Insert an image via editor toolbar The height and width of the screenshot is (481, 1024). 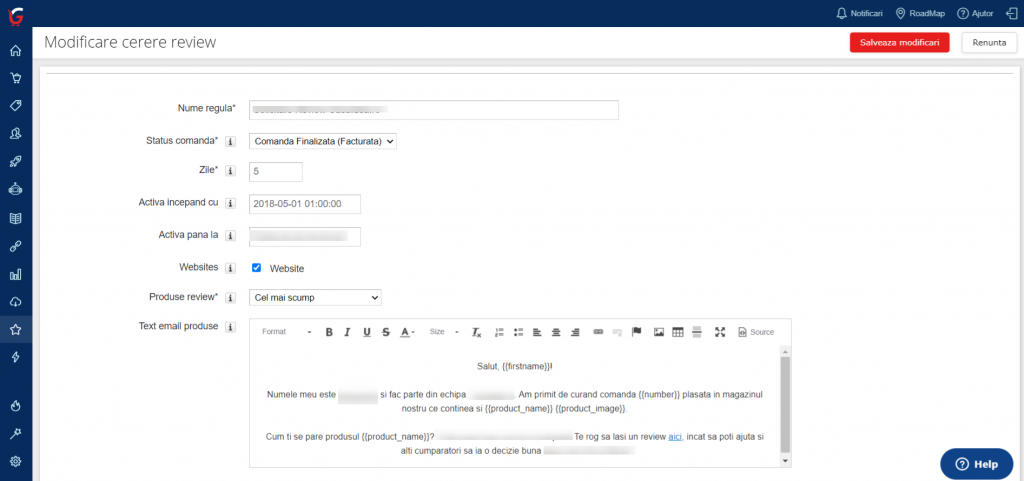coord(659,332)
